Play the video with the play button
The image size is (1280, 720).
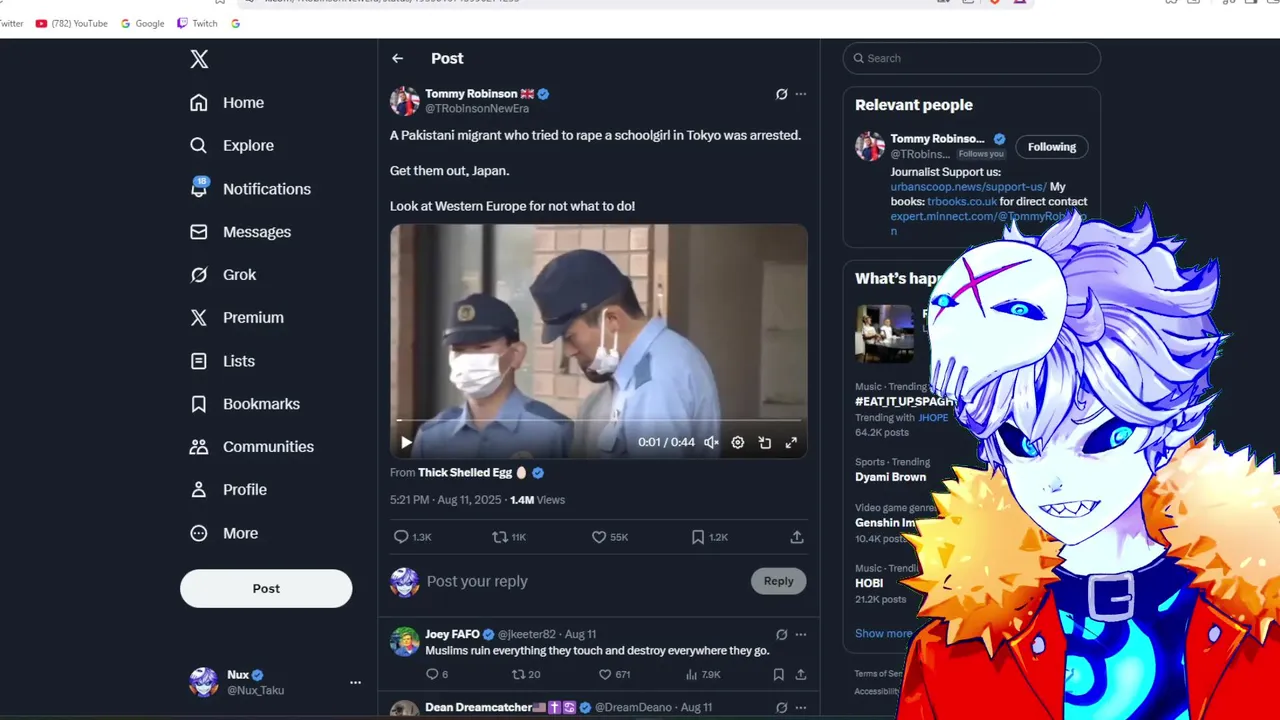click(406, 442)
